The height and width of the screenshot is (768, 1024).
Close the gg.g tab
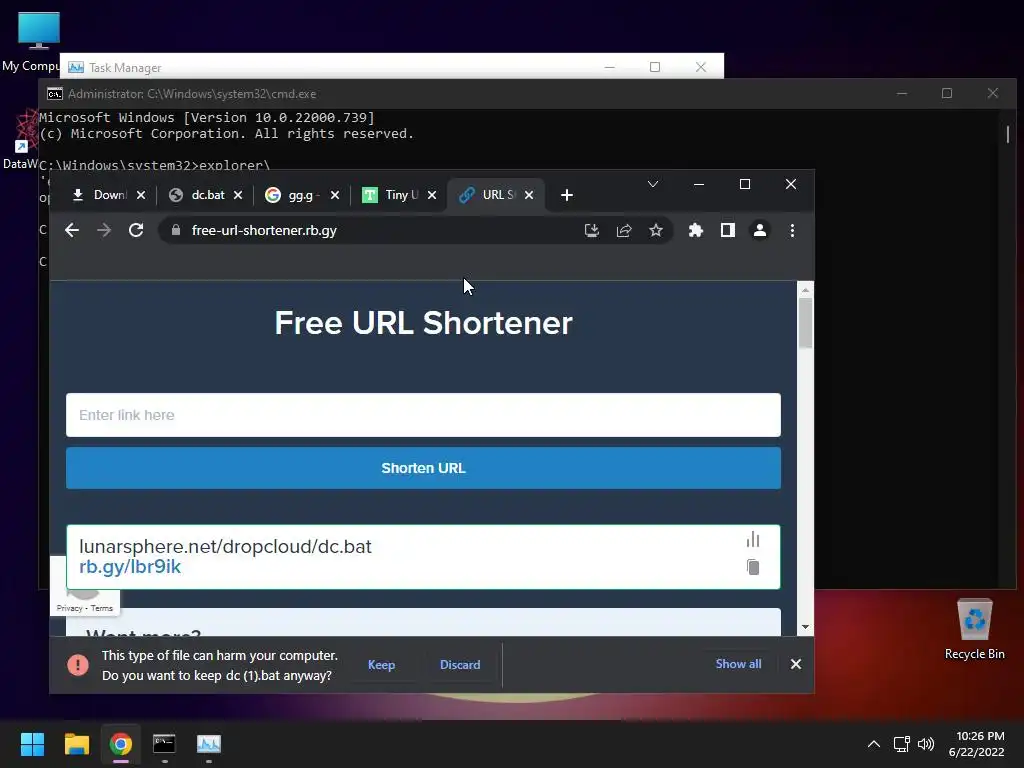pyautogui.click(x=335, y=195)
